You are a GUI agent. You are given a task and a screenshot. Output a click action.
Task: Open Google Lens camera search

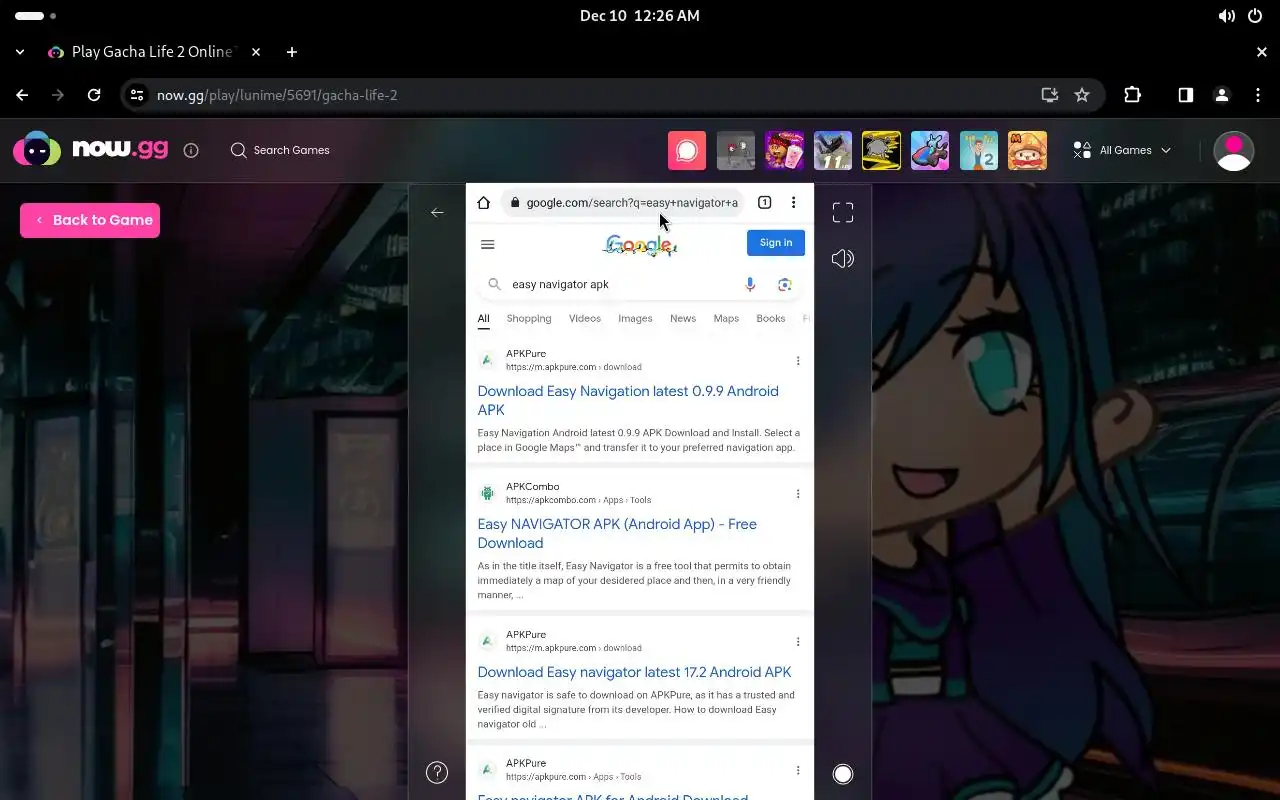pos(785,284)
